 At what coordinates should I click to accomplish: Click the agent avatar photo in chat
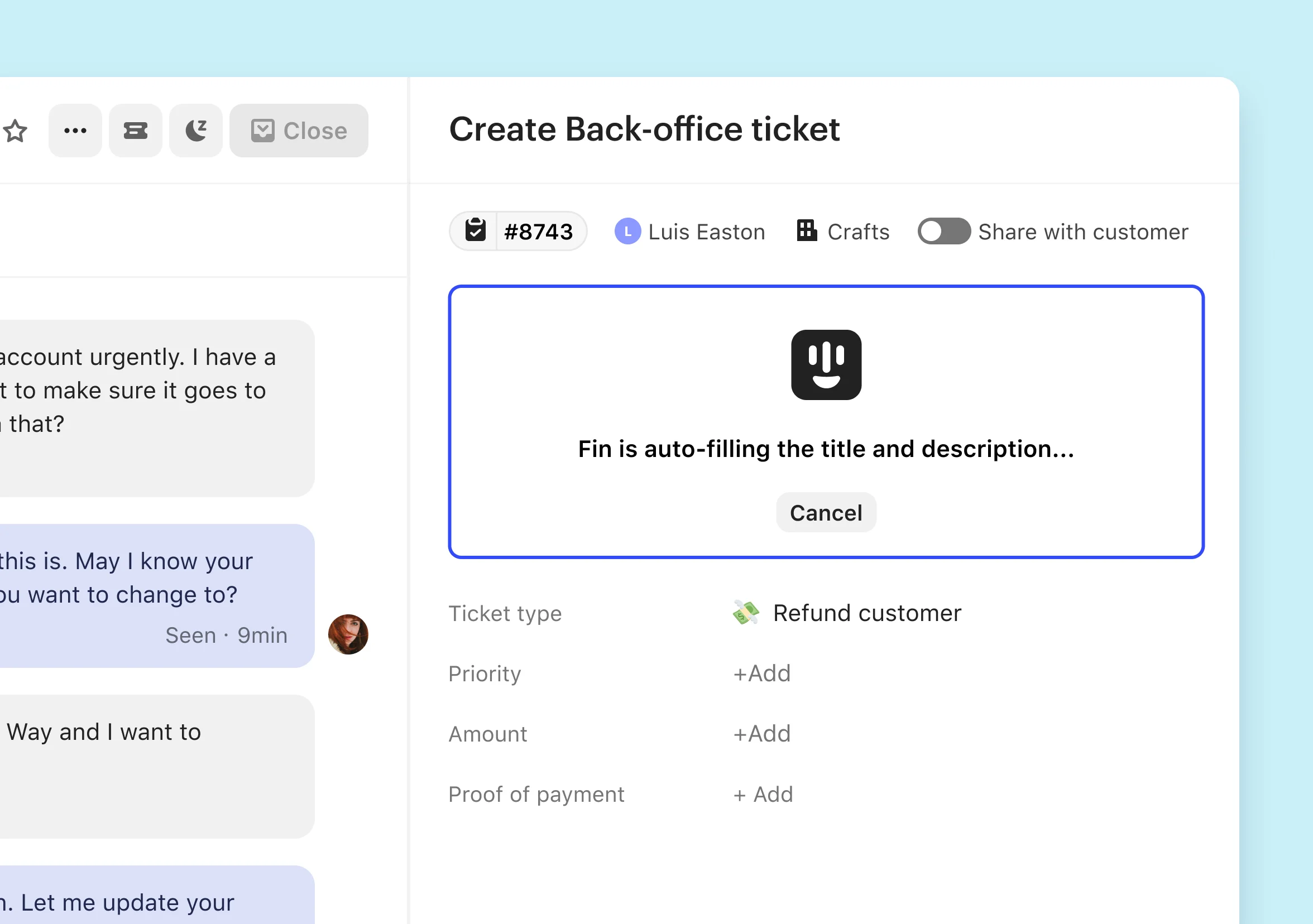pos(348,634)
